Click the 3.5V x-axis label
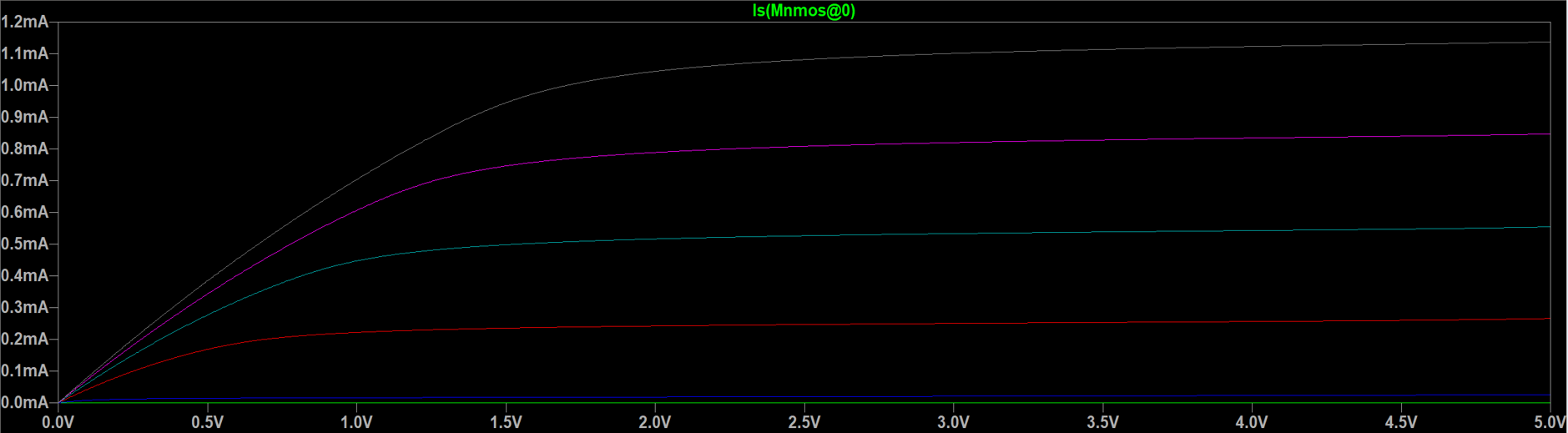The width and height of the screenshot is (1568, 433). (x=1102, y=422)
